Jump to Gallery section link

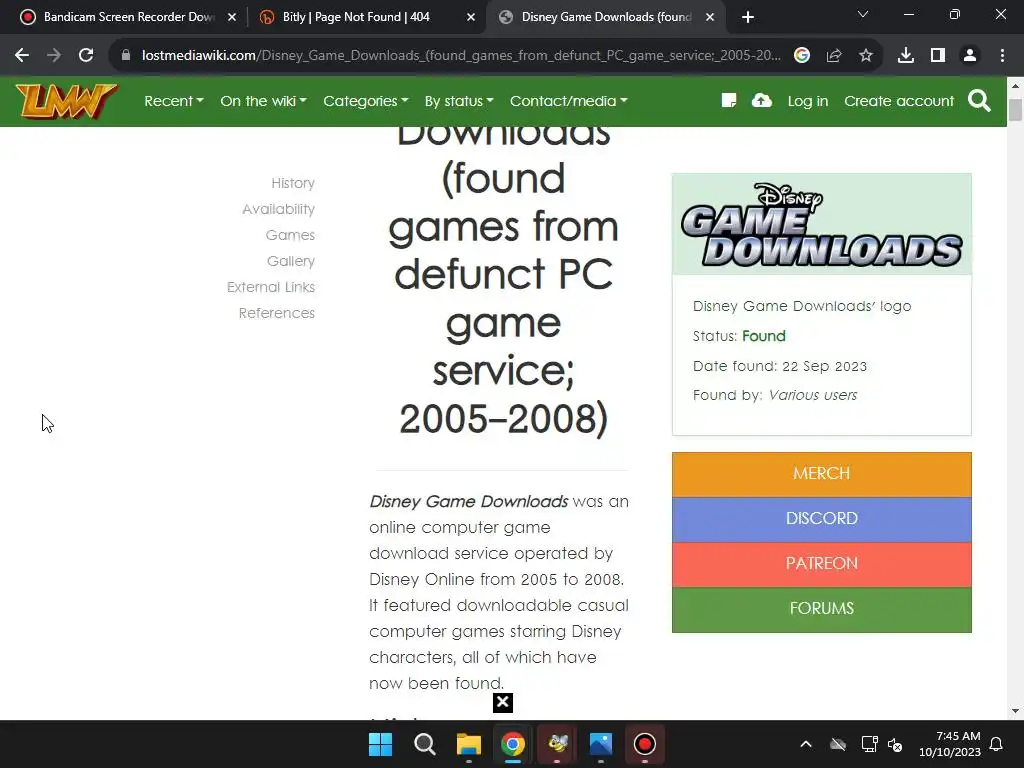coord(291,261)
